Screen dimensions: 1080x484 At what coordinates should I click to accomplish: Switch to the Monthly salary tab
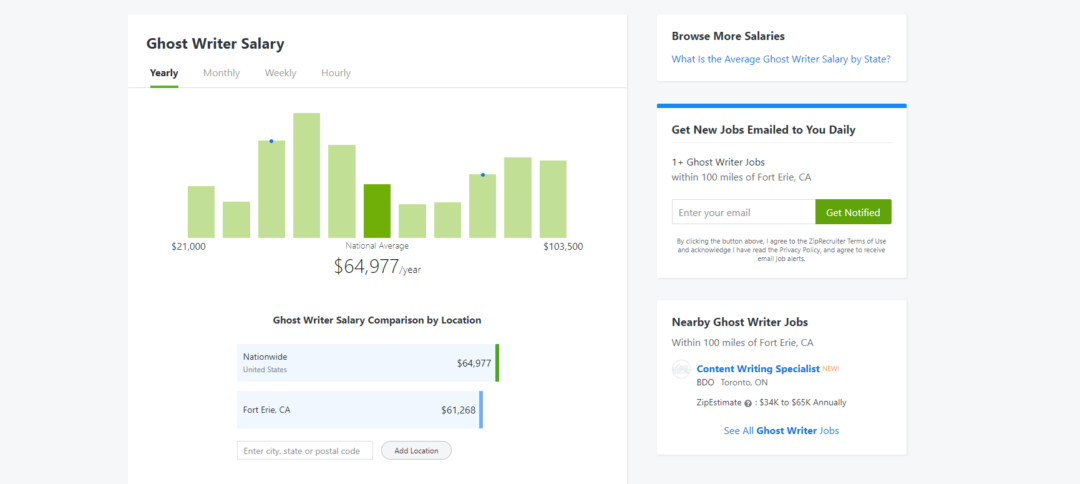(221, 73)
